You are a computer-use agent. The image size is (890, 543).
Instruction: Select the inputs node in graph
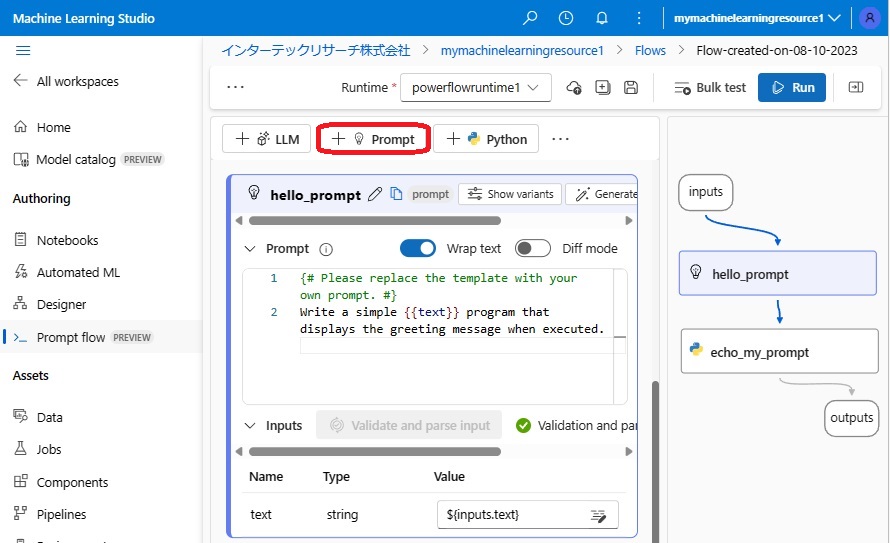pos(706,192)
